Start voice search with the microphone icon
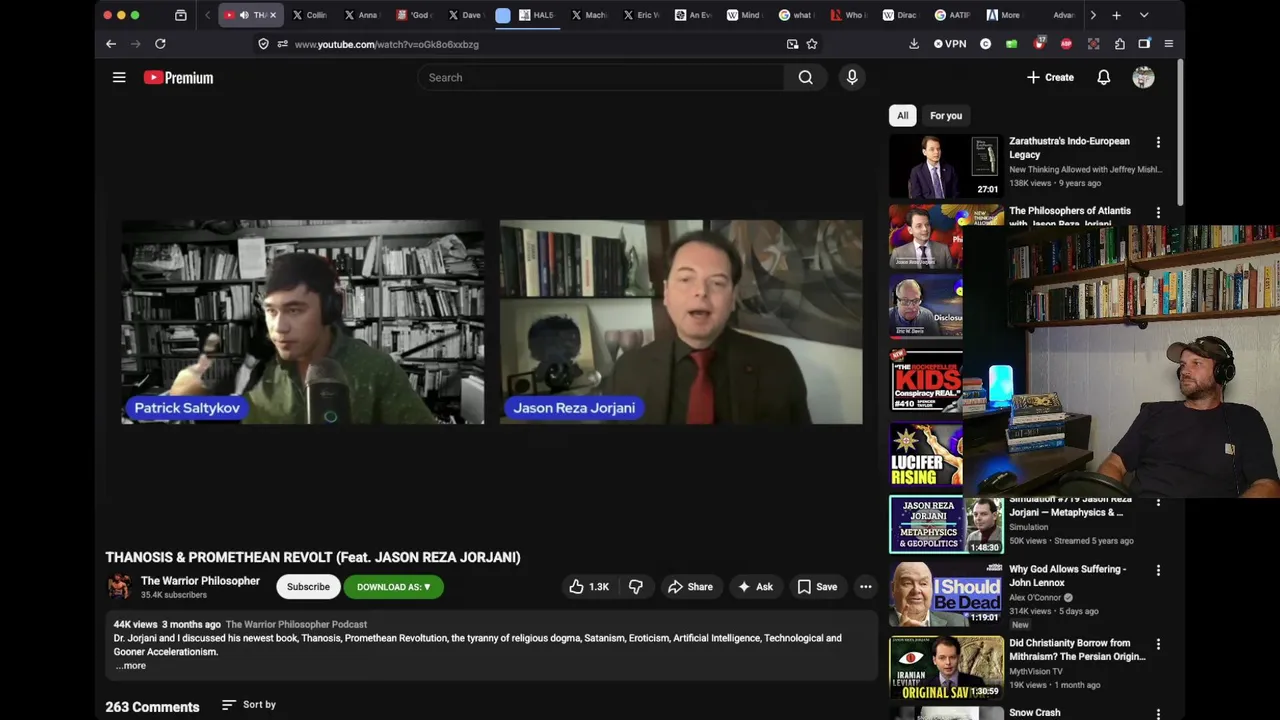 point(852,77)
